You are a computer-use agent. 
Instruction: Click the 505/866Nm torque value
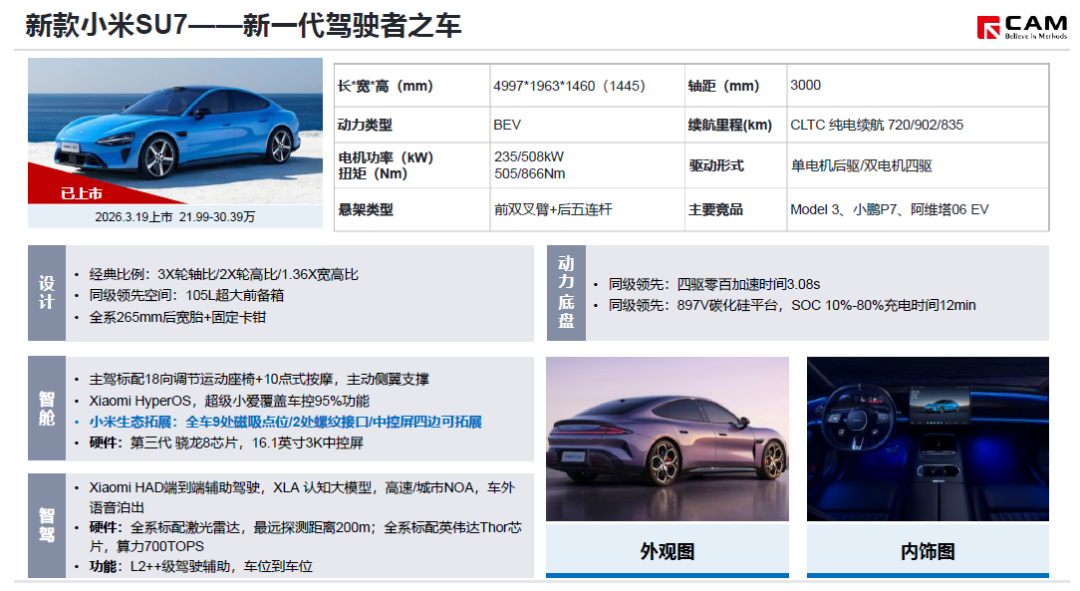[x=529, y=174]
